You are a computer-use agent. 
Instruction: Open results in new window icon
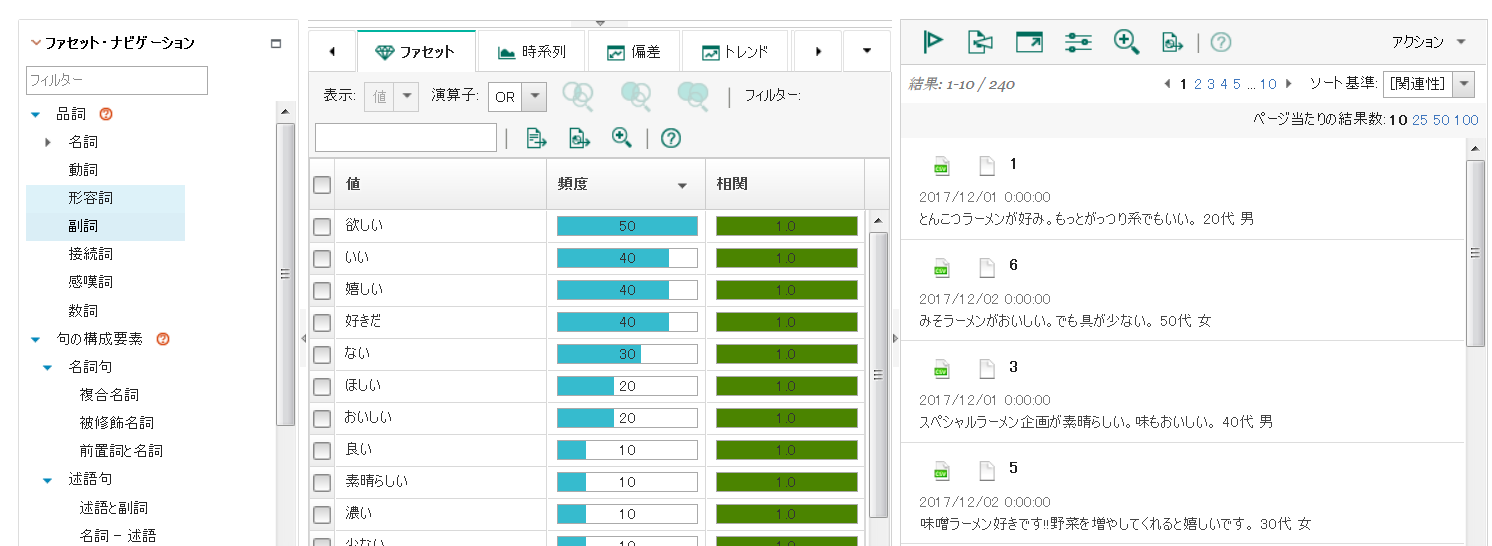coord(1029,41)
